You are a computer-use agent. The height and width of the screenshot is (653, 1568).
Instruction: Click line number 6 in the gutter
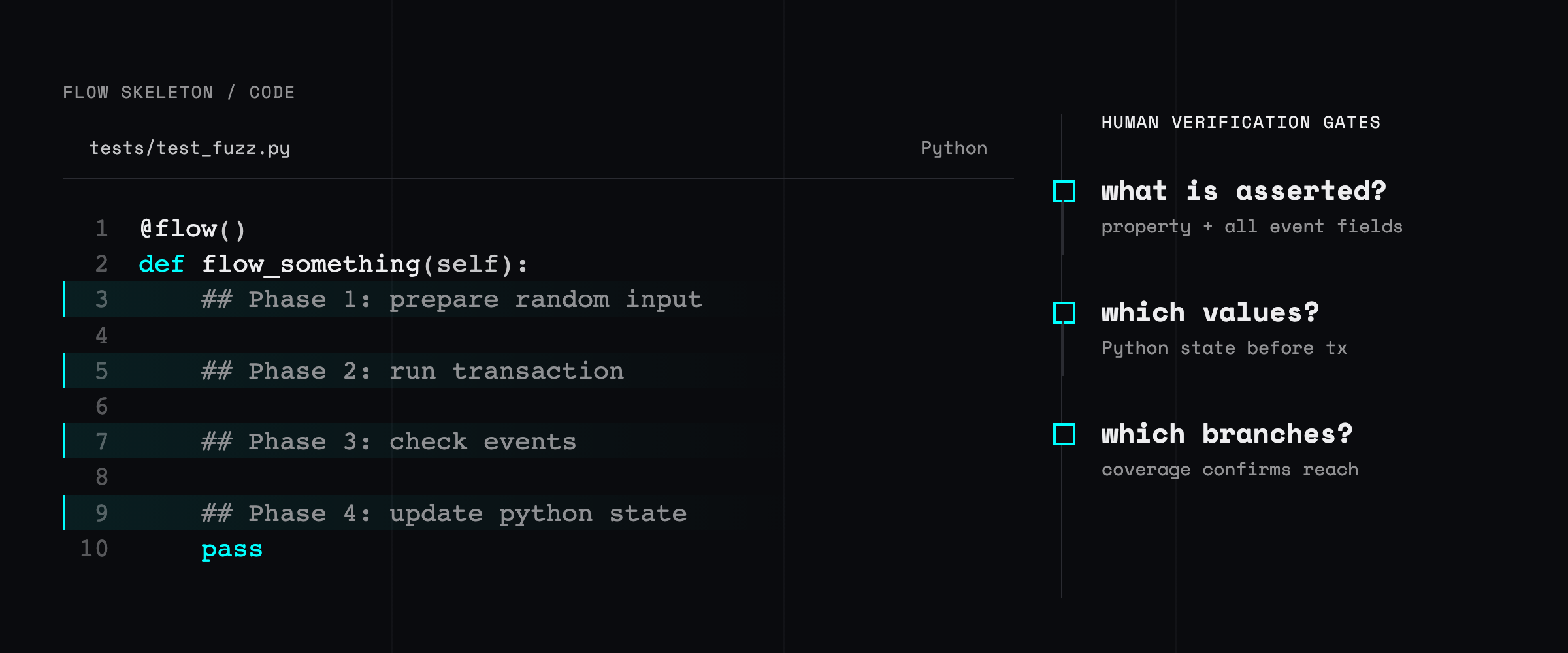[102, 407]
